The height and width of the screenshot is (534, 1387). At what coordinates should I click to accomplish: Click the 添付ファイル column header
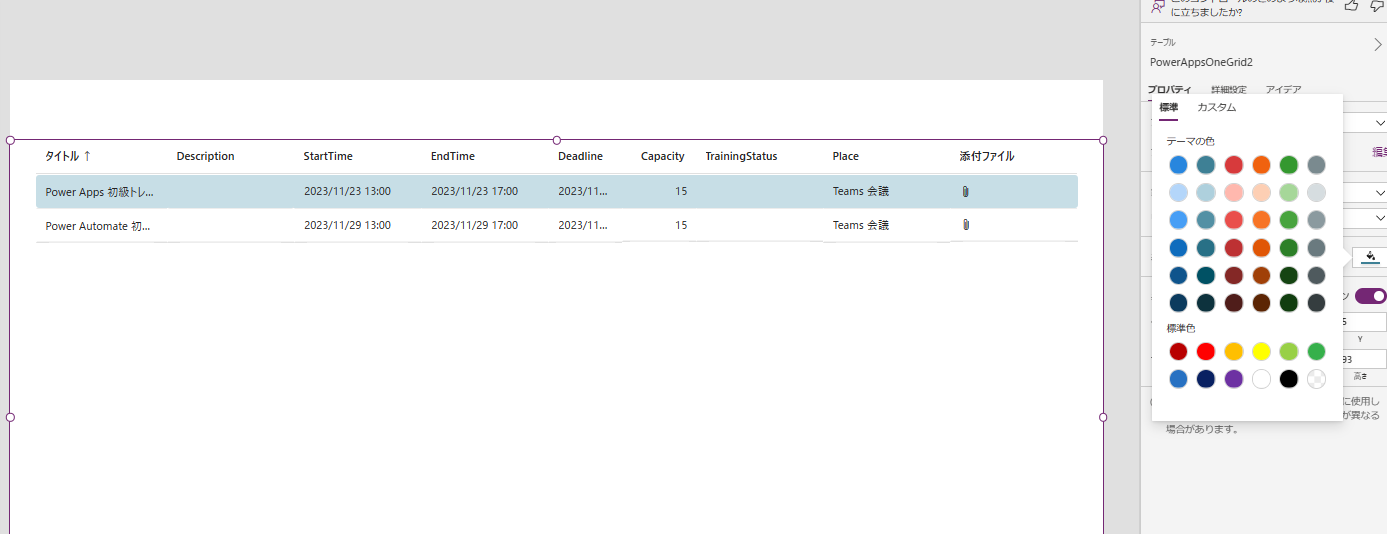(987, 156)
